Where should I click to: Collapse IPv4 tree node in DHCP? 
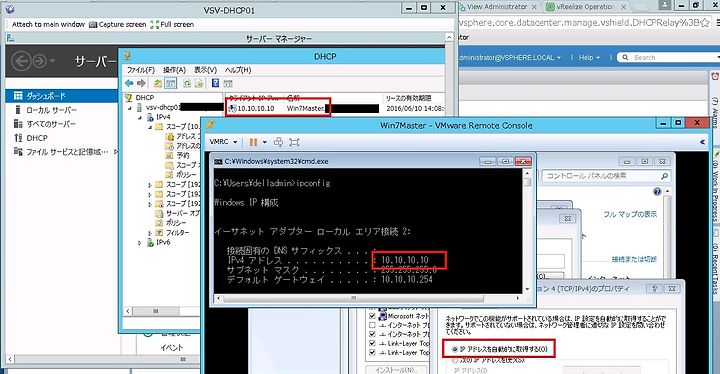pos(140,117)
